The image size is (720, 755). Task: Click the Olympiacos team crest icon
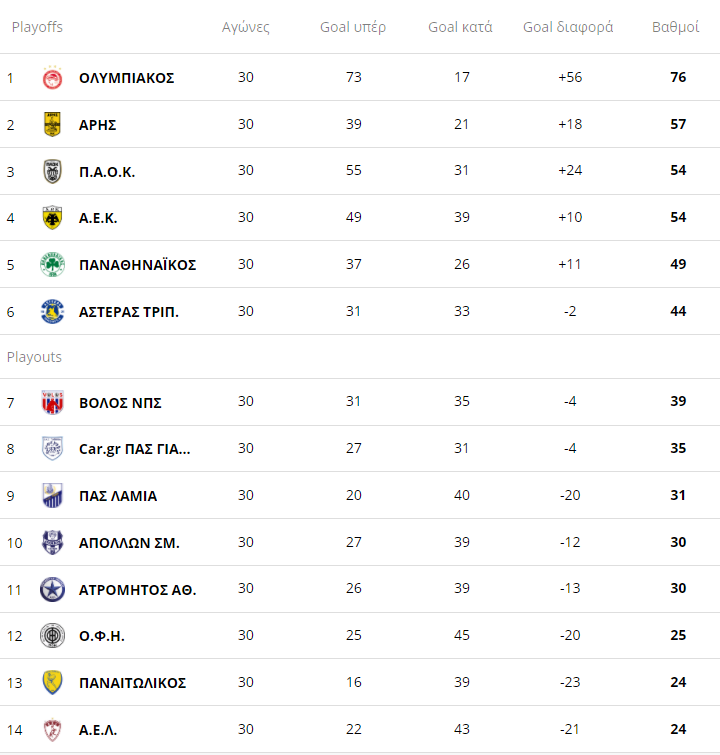click(52, 78)
